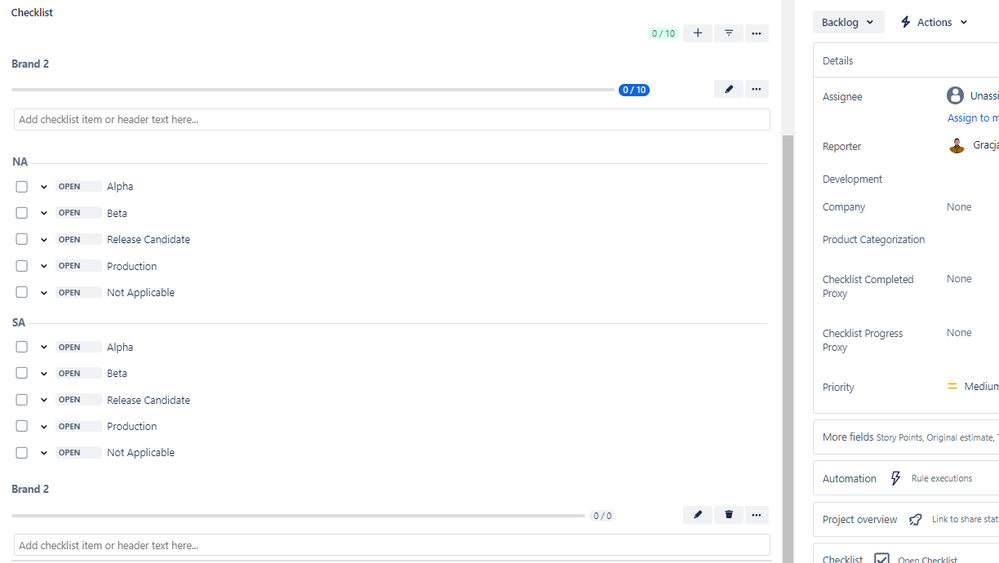The height and width of the screenshot is (563, 999).
Task: Check the SA Release Candidate checkbox
Action: [x=22, y=400]
